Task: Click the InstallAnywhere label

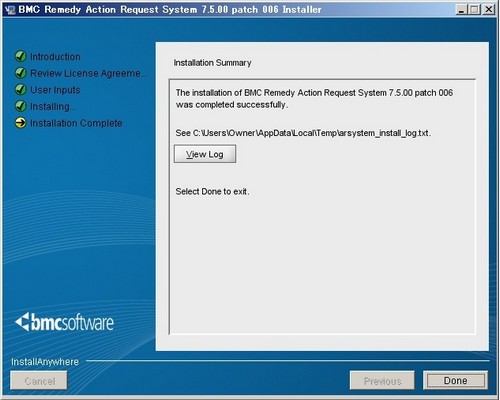Action: (x=45, y=362)
